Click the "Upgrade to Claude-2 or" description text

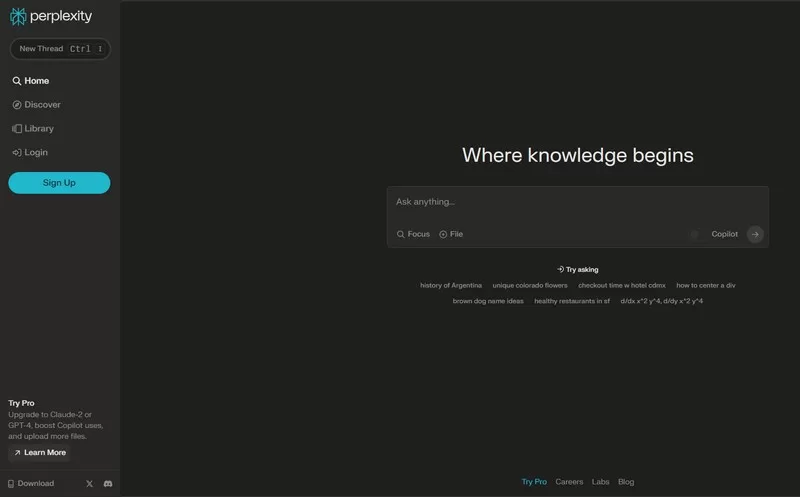tap(50, 414)
